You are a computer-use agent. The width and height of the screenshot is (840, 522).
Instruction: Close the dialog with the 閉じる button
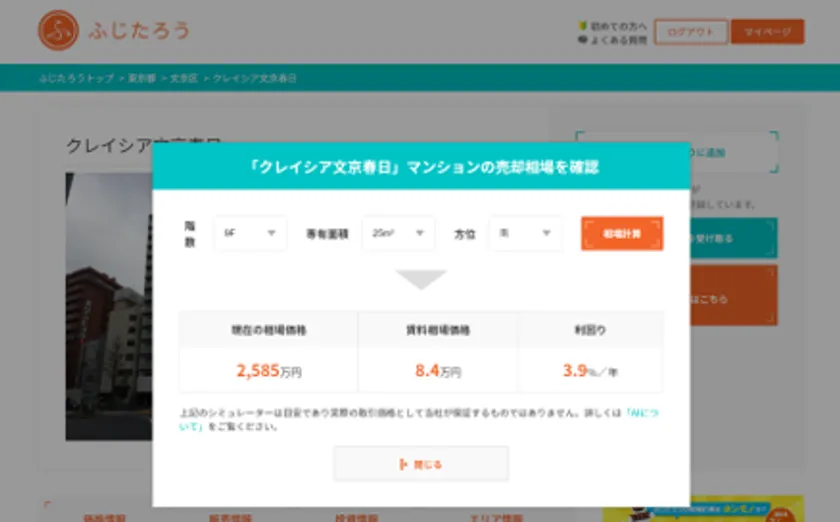pos(421,464)
